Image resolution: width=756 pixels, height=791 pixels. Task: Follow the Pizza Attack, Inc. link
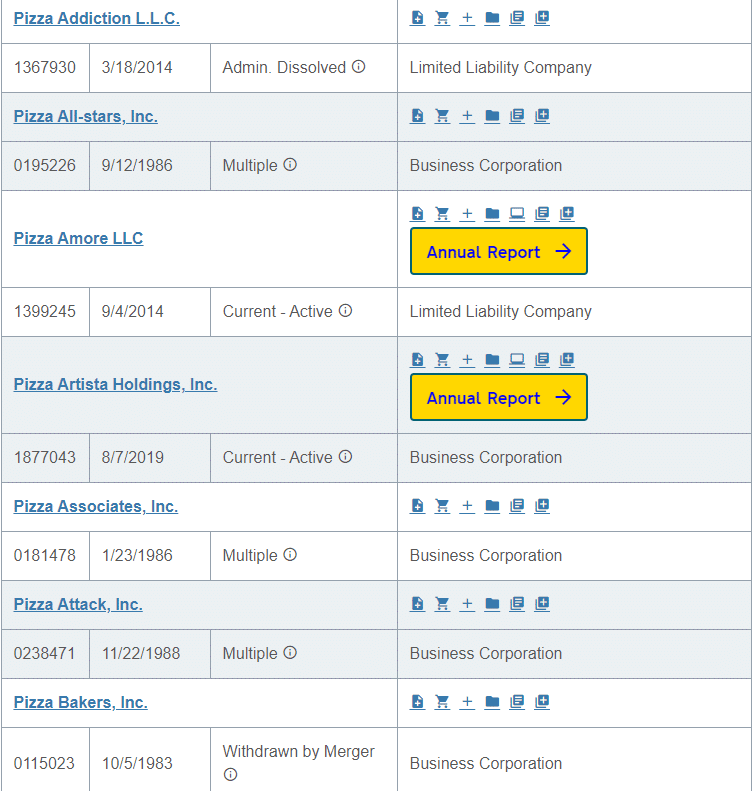[78, 604]
